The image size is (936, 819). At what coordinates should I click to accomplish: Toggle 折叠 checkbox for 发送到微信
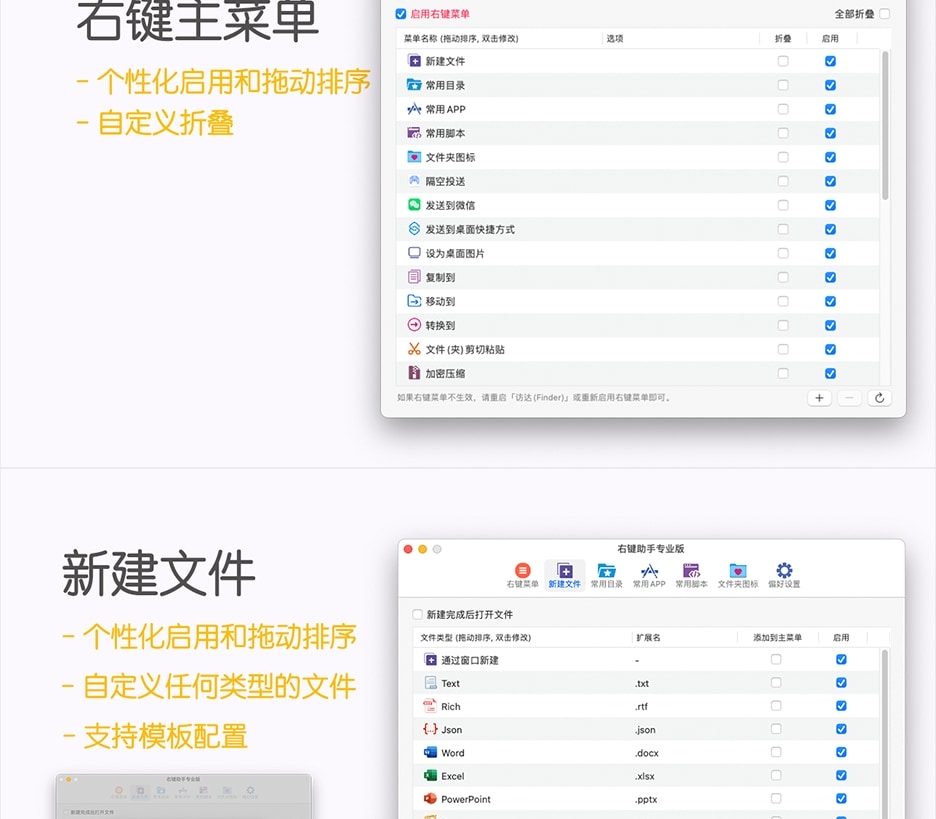pos(783,205)
